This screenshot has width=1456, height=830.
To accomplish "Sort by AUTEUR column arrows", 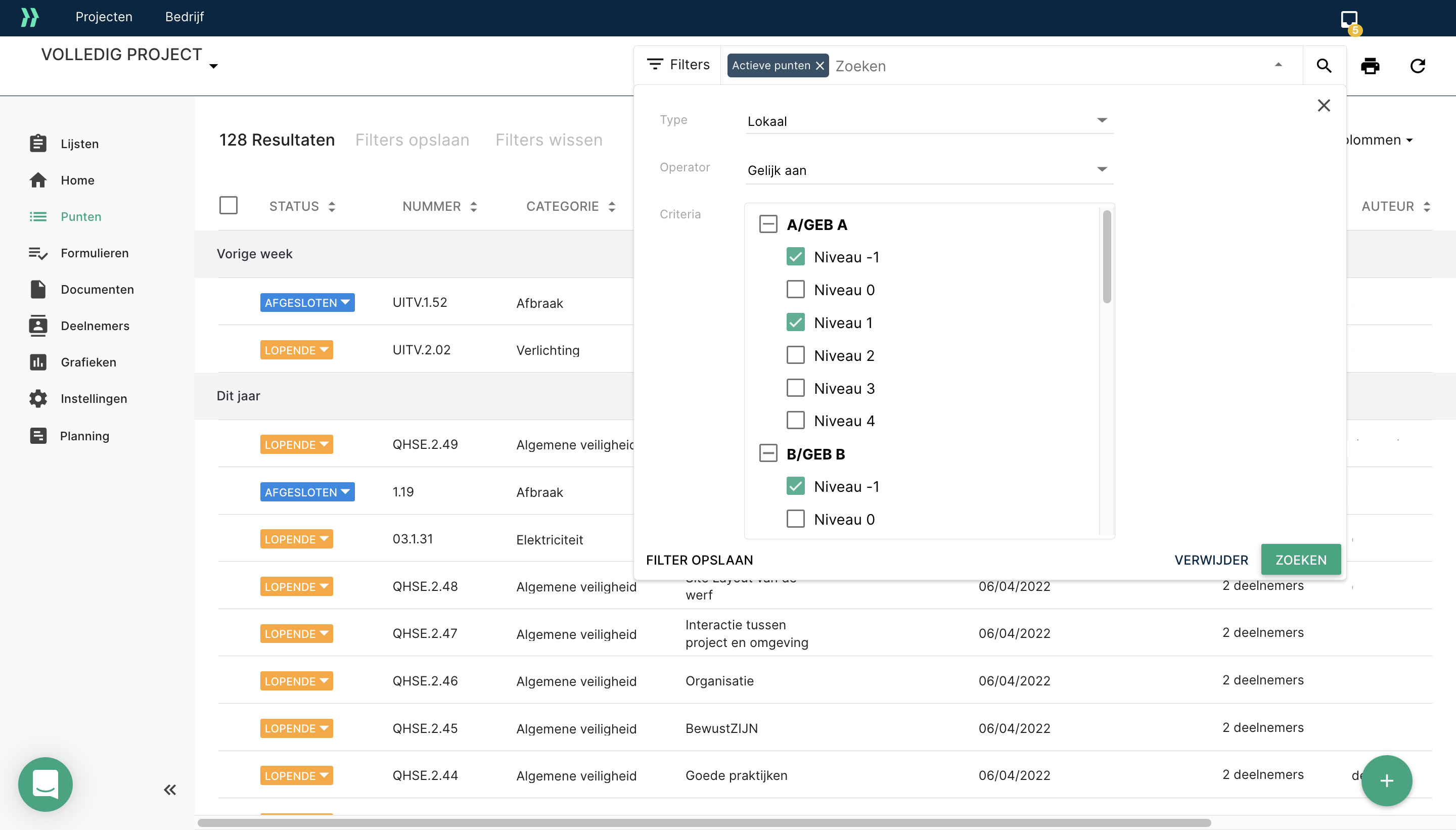I will (1426, 206).
